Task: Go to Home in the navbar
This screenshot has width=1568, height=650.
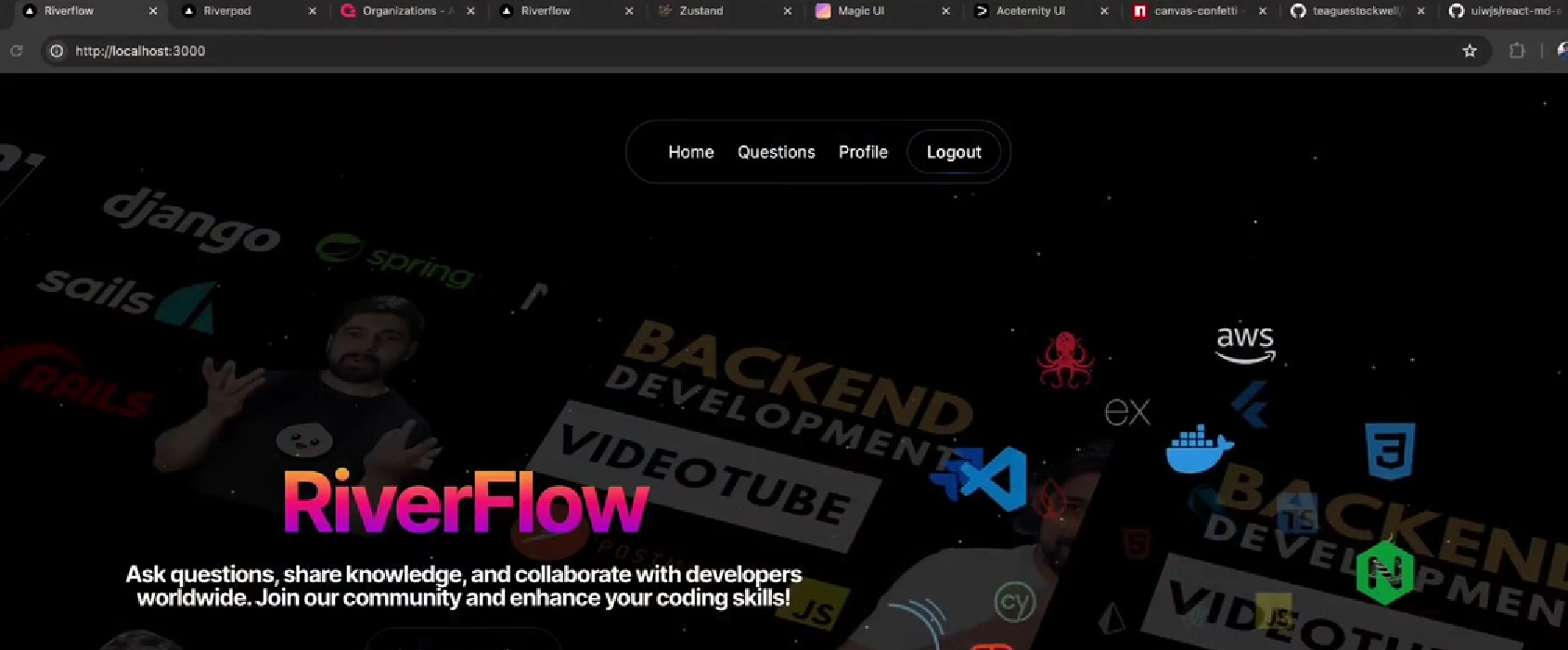Action: (x=691, y=152)
